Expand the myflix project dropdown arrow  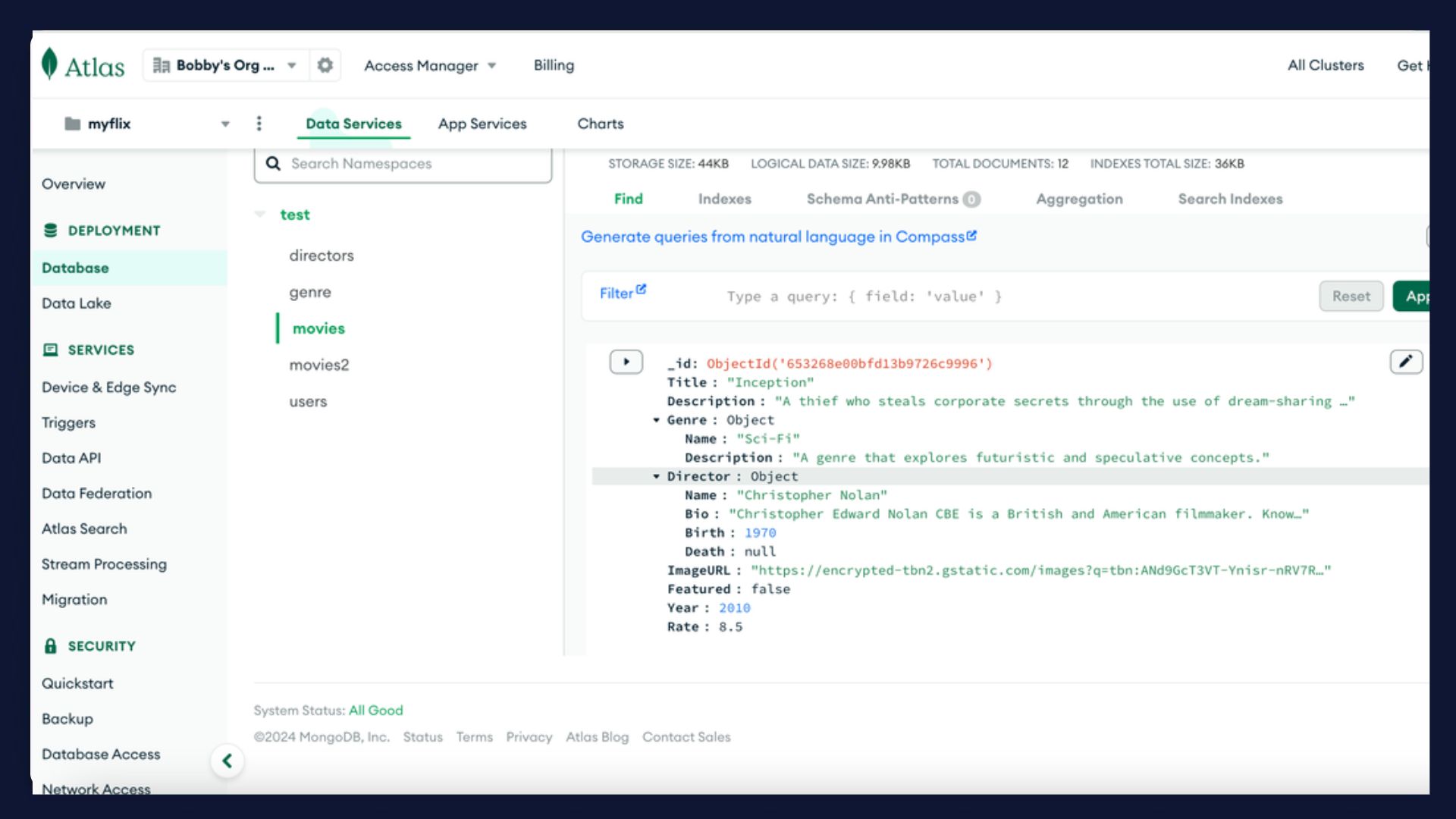click(225, 124)
